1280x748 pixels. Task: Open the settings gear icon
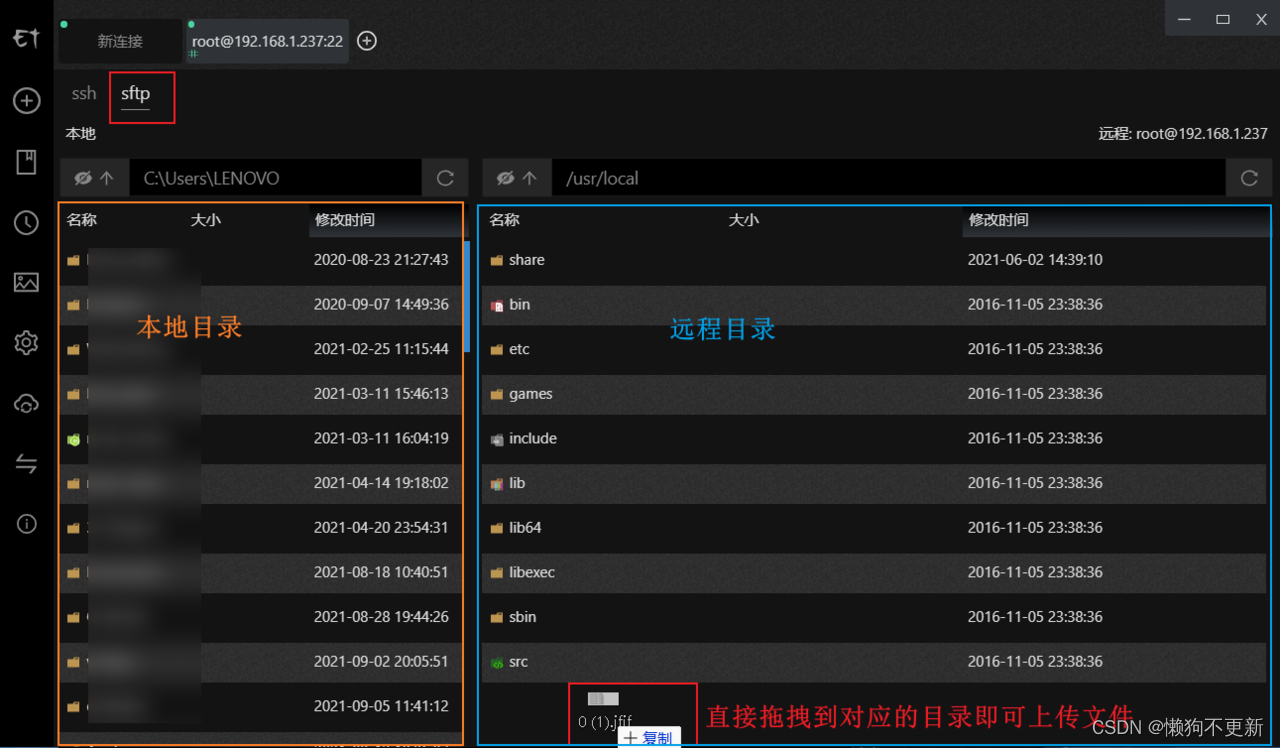coord(26,343)
